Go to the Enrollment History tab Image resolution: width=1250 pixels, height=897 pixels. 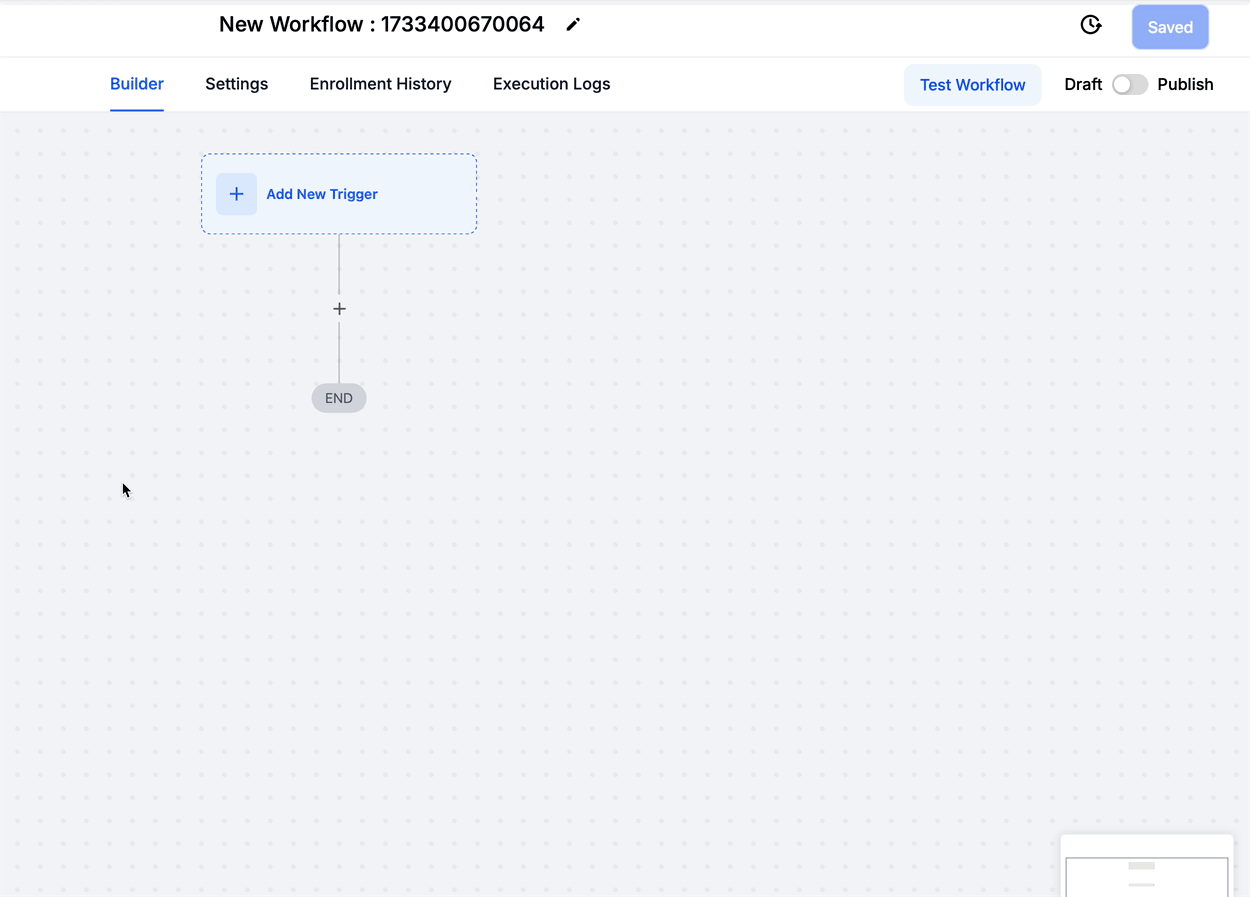point(380,84)
